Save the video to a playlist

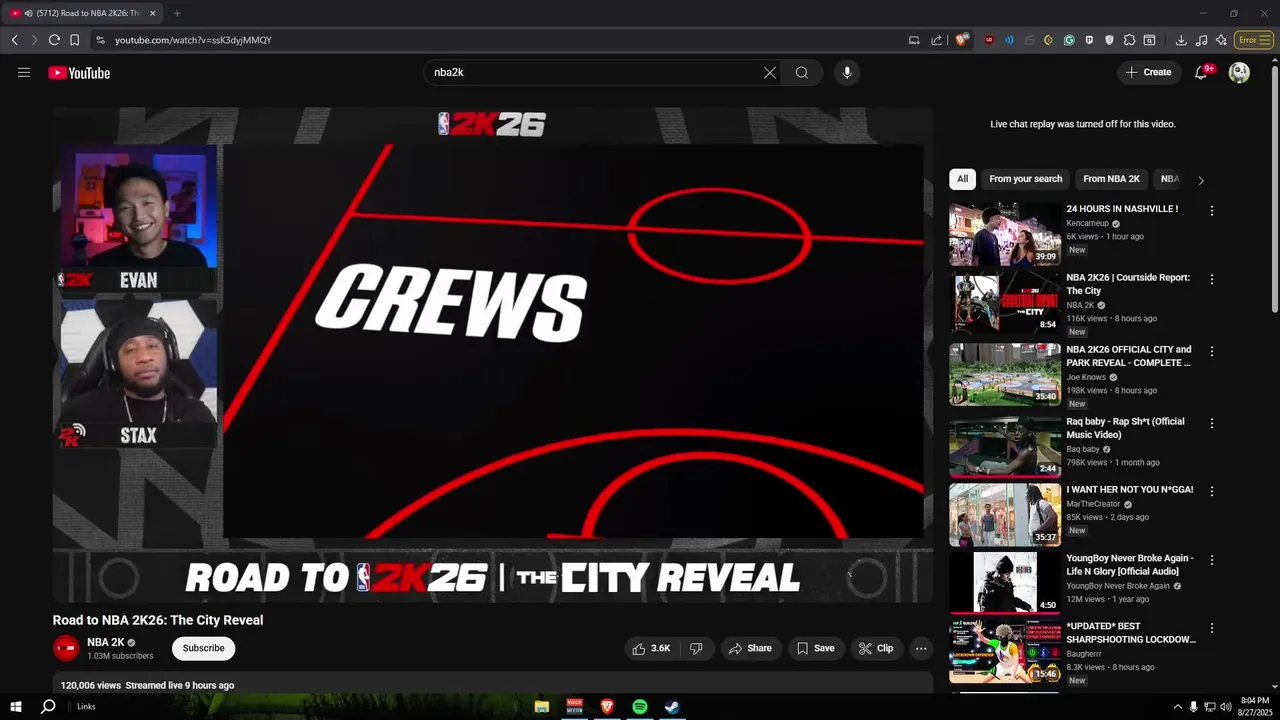pyautogui.click(x=815, y=648)
